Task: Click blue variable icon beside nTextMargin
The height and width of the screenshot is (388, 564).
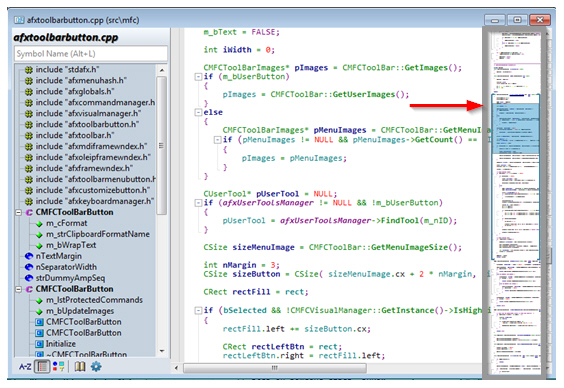Action: pyautogui.click(x=29, y=256)
